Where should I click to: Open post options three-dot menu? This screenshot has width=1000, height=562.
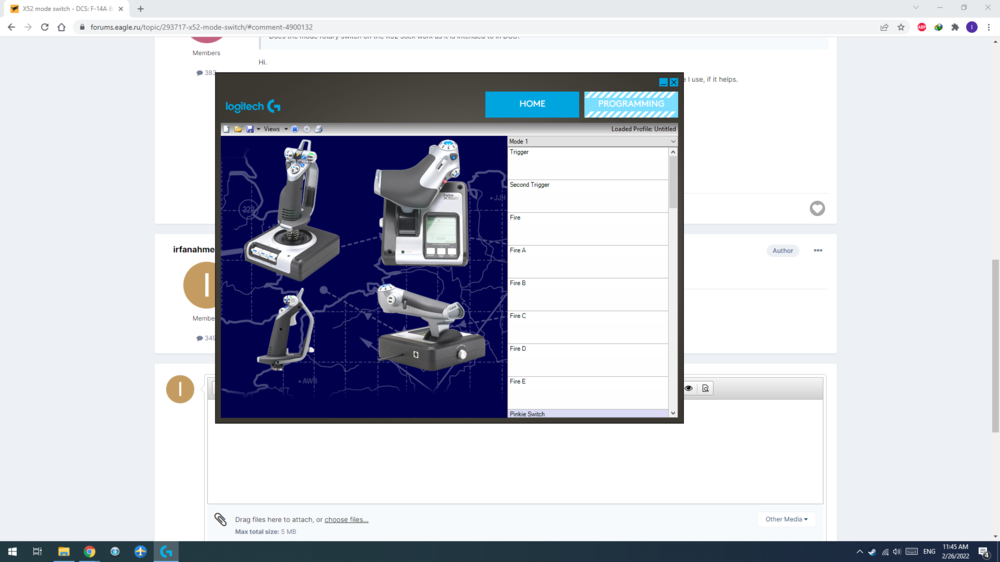pyautogui.click(x=818, y=251)
